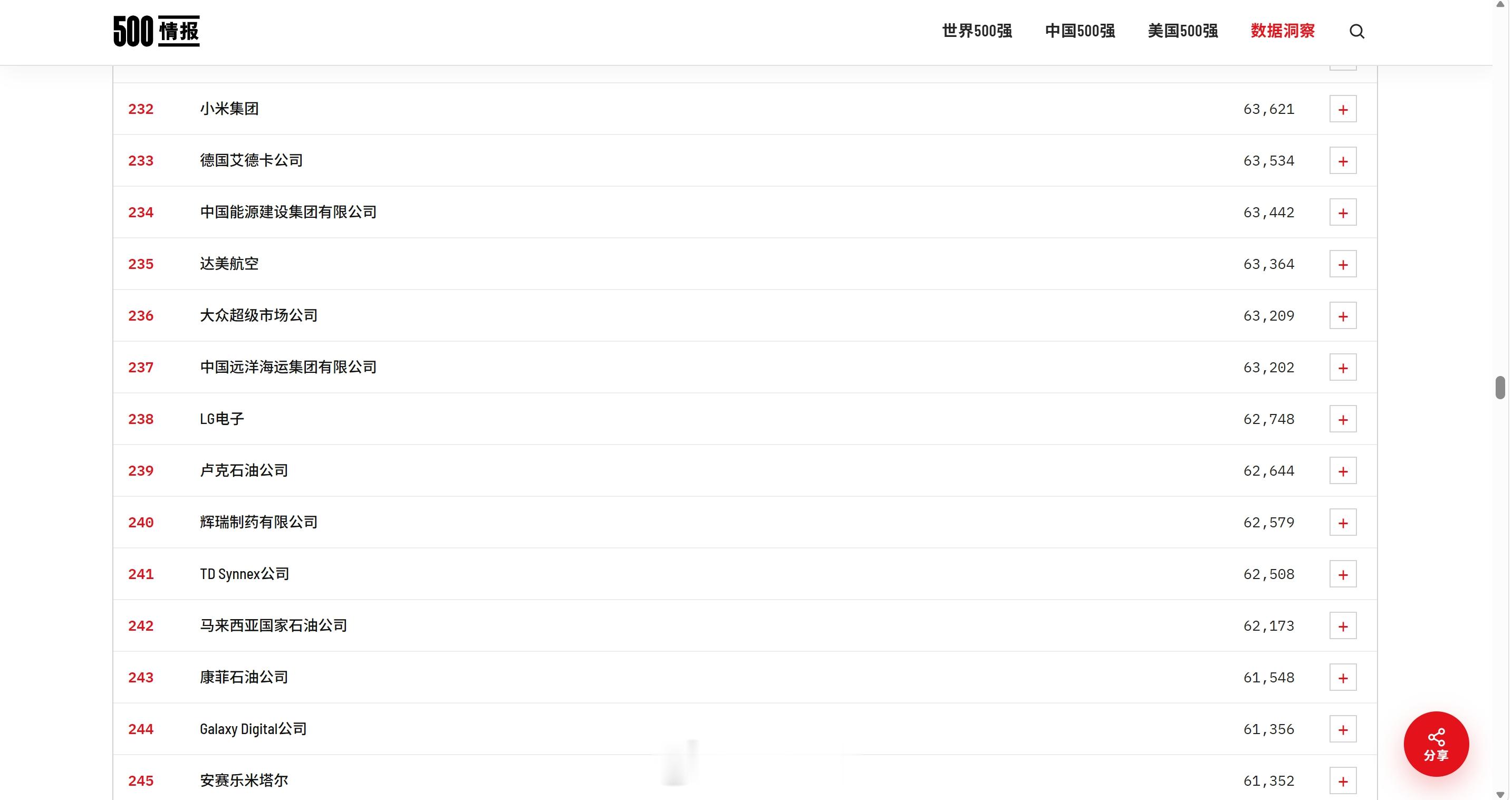Open the 中国500强 menu
The width and height of the screenshot is (1512, 800).
coord(1080,31)
